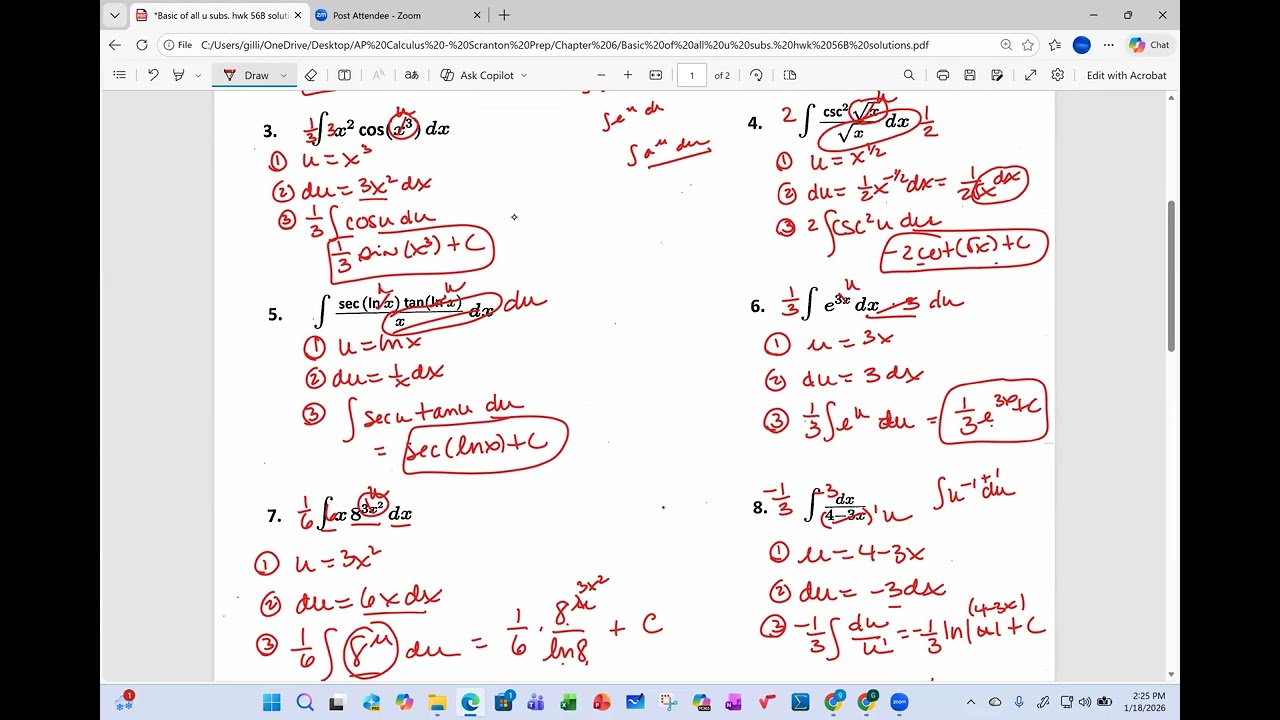Save the PDF document

[970, 75]
